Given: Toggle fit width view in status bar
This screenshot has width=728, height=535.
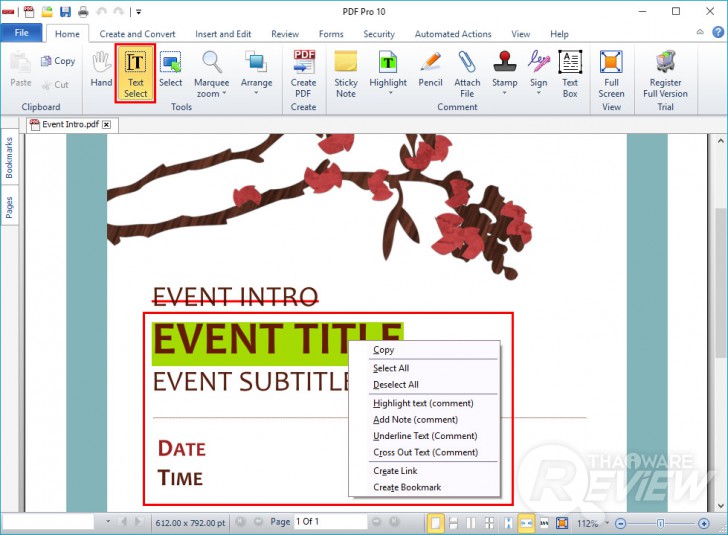Looking at the screenshot, I should point(526,523).
